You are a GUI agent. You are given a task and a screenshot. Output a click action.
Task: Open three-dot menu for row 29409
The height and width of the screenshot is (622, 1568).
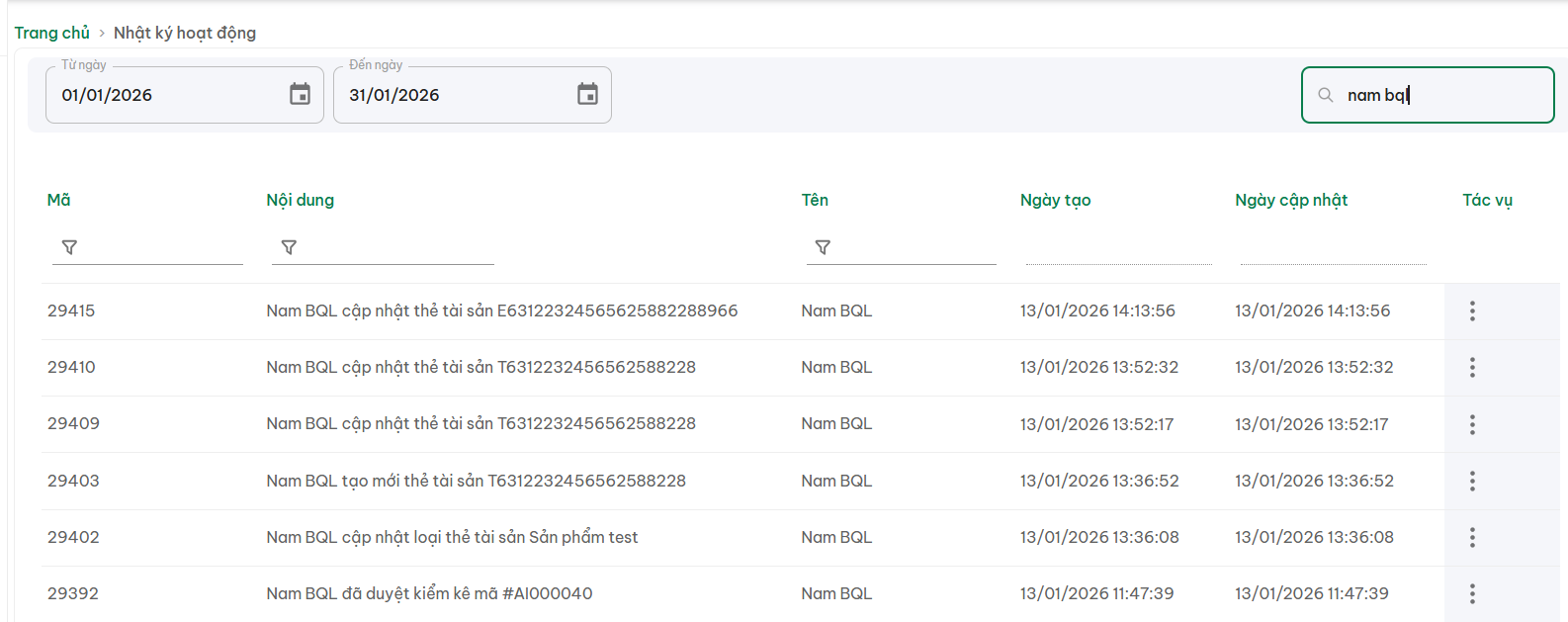tap(1472, 424)
